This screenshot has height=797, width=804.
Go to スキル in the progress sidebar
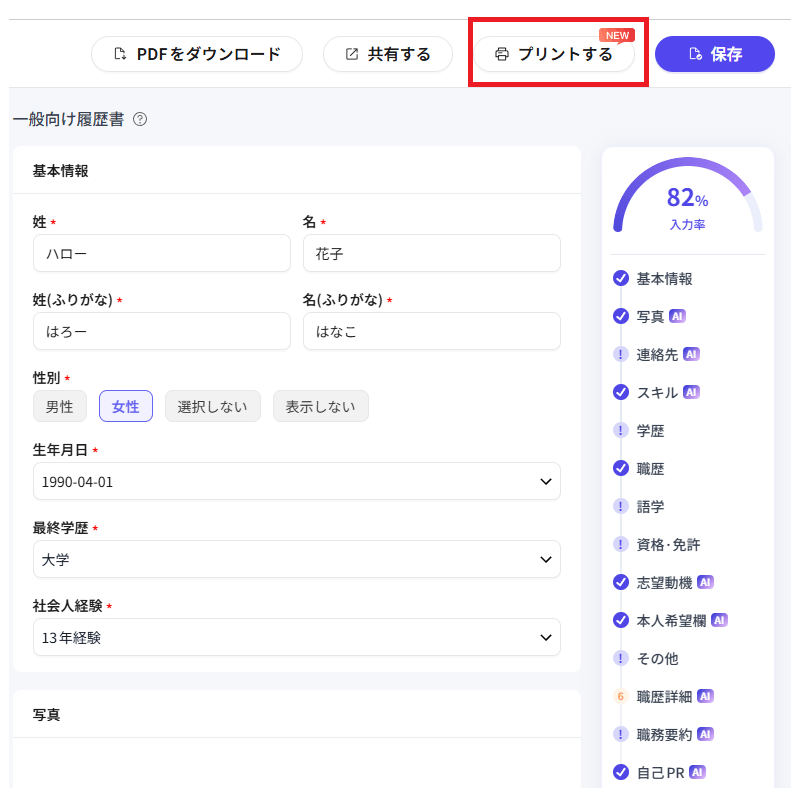657,392
